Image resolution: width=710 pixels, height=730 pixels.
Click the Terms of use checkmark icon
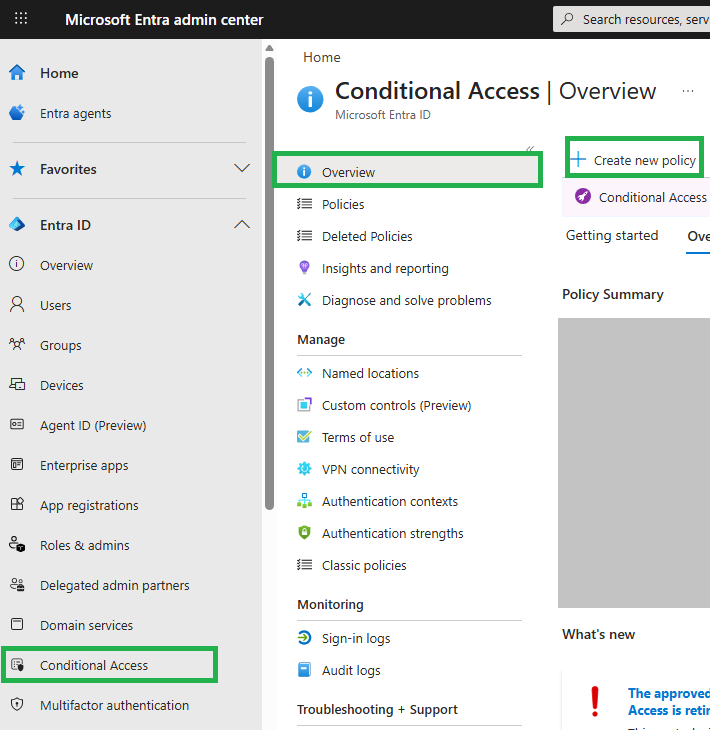coord(304,437)
